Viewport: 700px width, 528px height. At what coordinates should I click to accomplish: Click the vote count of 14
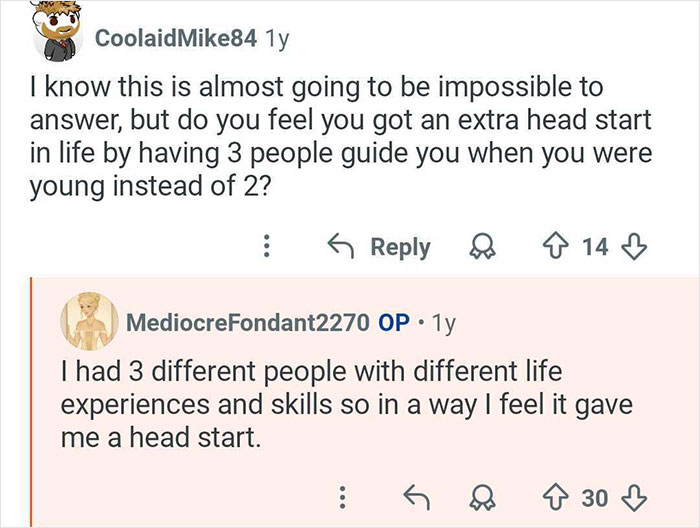[596, 247]
